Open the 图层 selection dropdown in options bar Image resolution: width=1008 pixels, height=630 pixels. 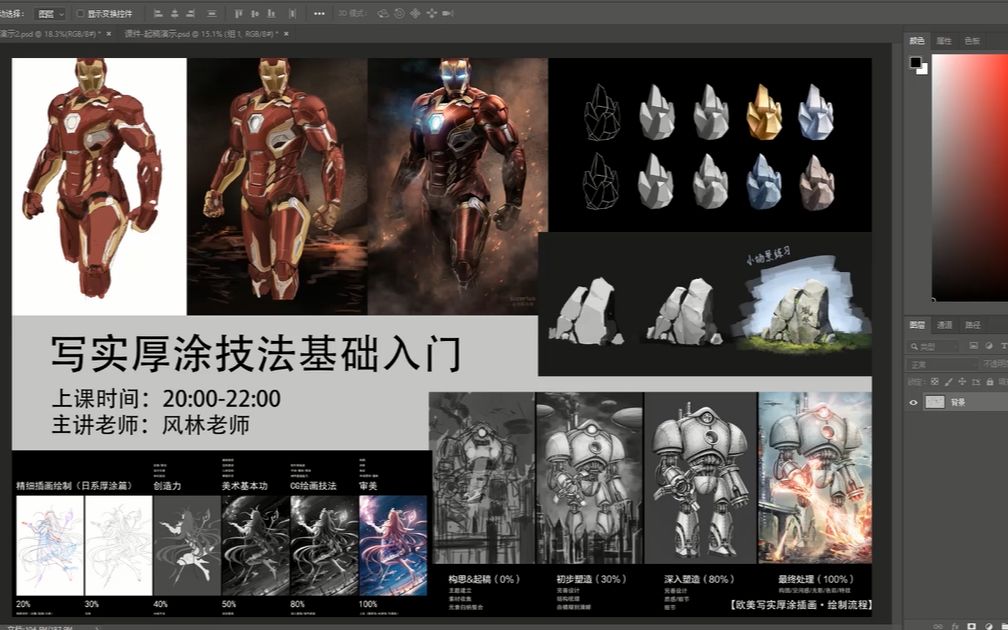(x=46, y=13)
